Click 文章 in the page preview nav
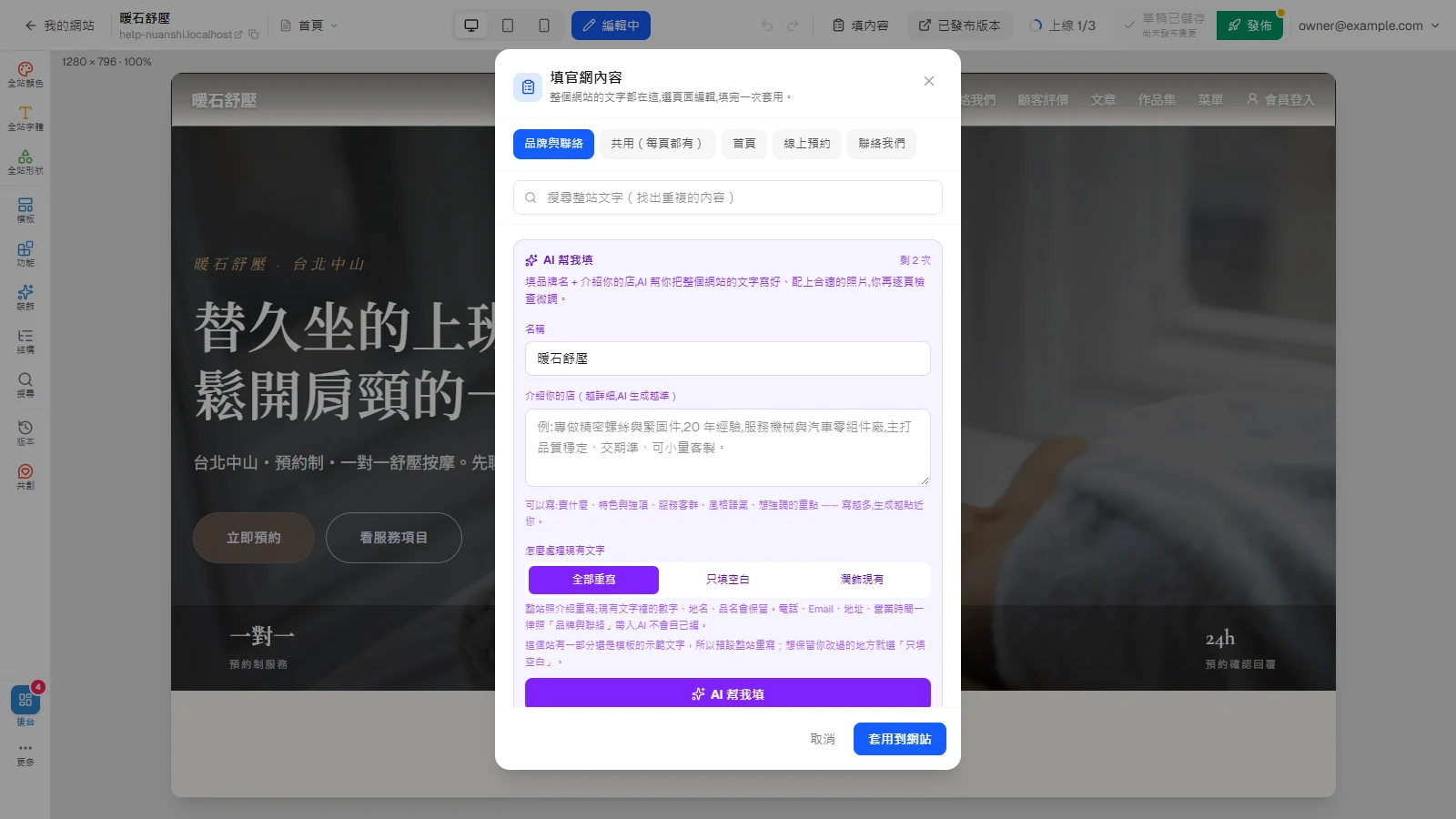The height and width of the screenshot is (819, 1456). (1103, 100)
